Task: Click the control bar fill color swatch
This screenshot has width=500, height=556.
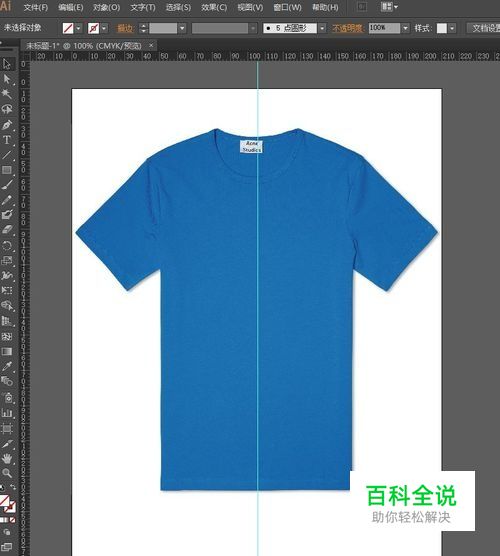Action: pyautogui.click(x=68, y=28)
